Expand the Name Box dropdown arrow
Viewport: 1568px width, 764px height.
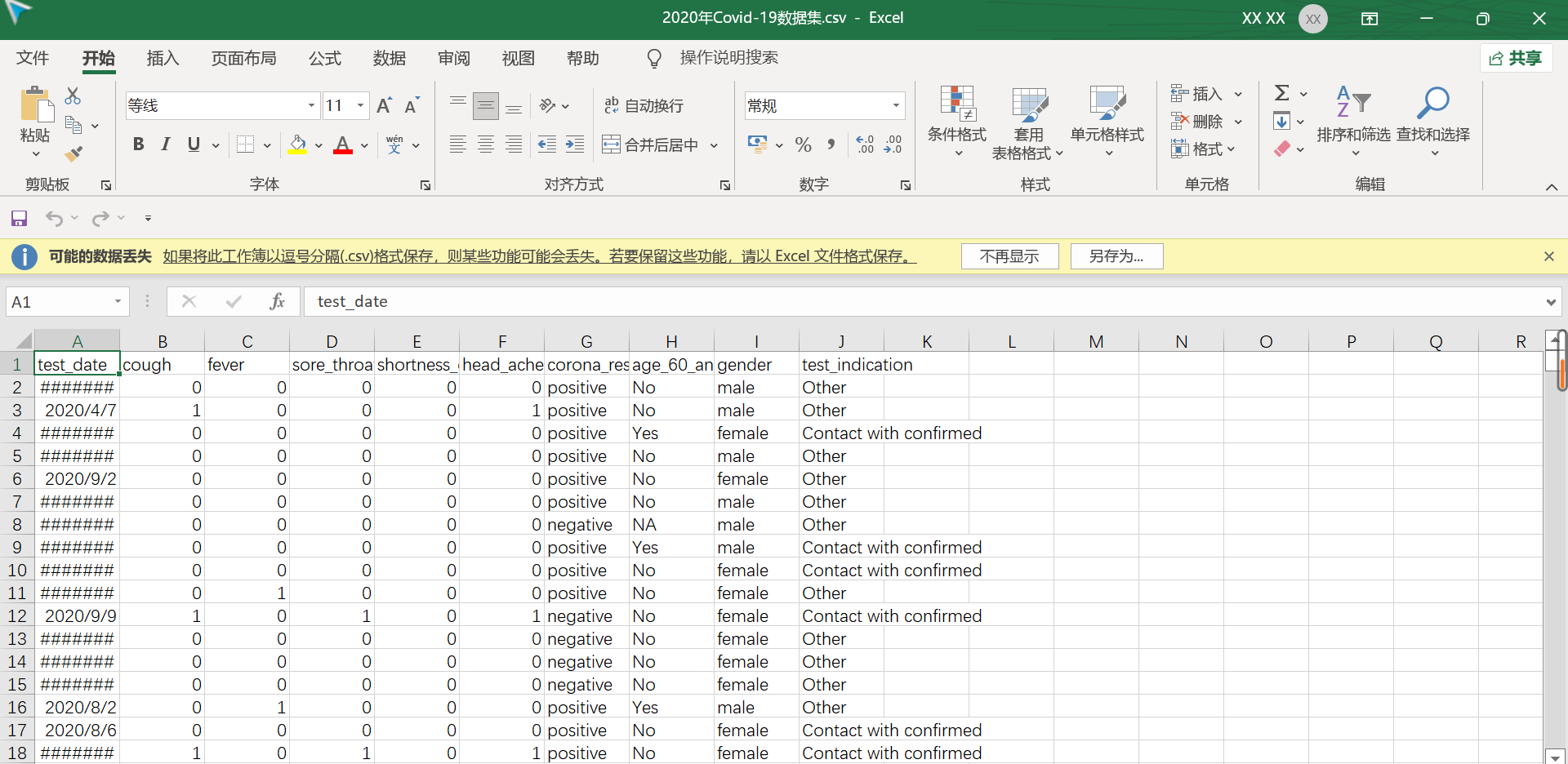[118, 302]
